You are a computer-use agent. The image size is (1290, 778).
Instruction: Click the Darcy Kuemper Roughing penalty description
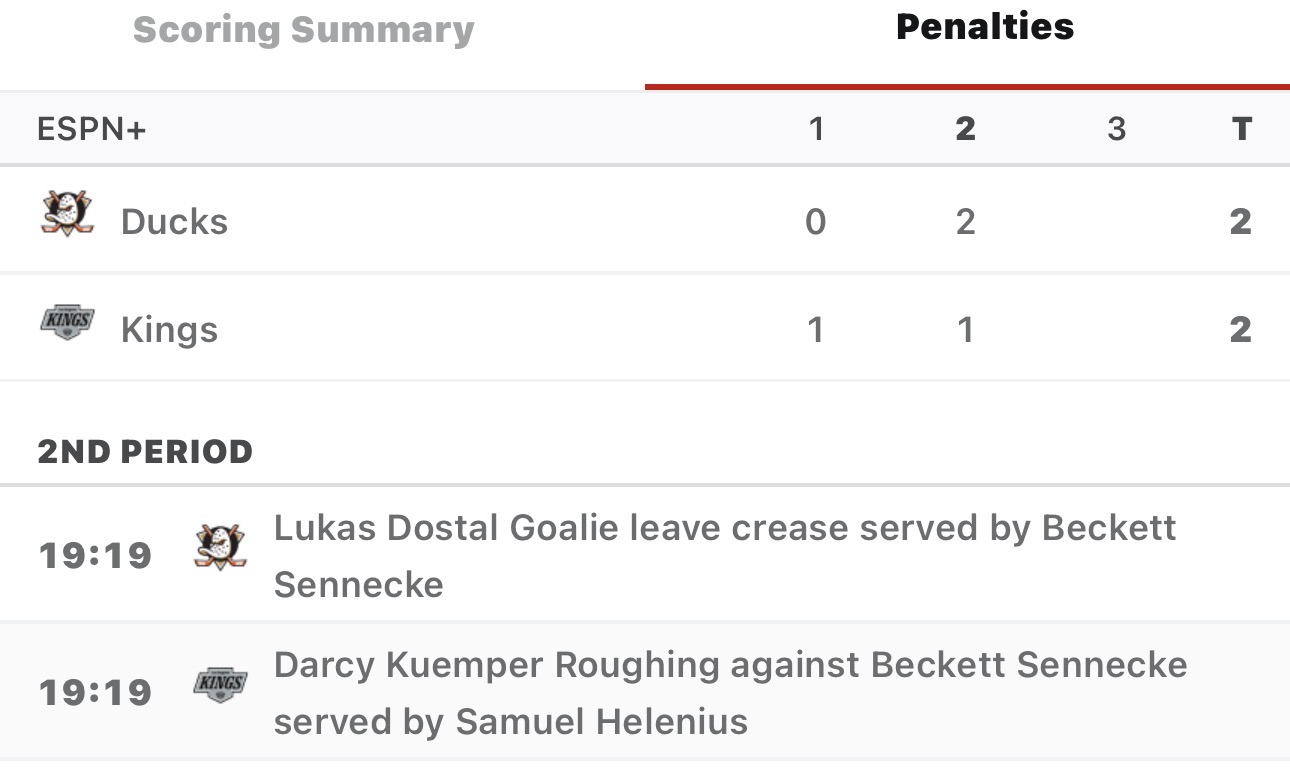pyautogui.click(x=730, y=692)
